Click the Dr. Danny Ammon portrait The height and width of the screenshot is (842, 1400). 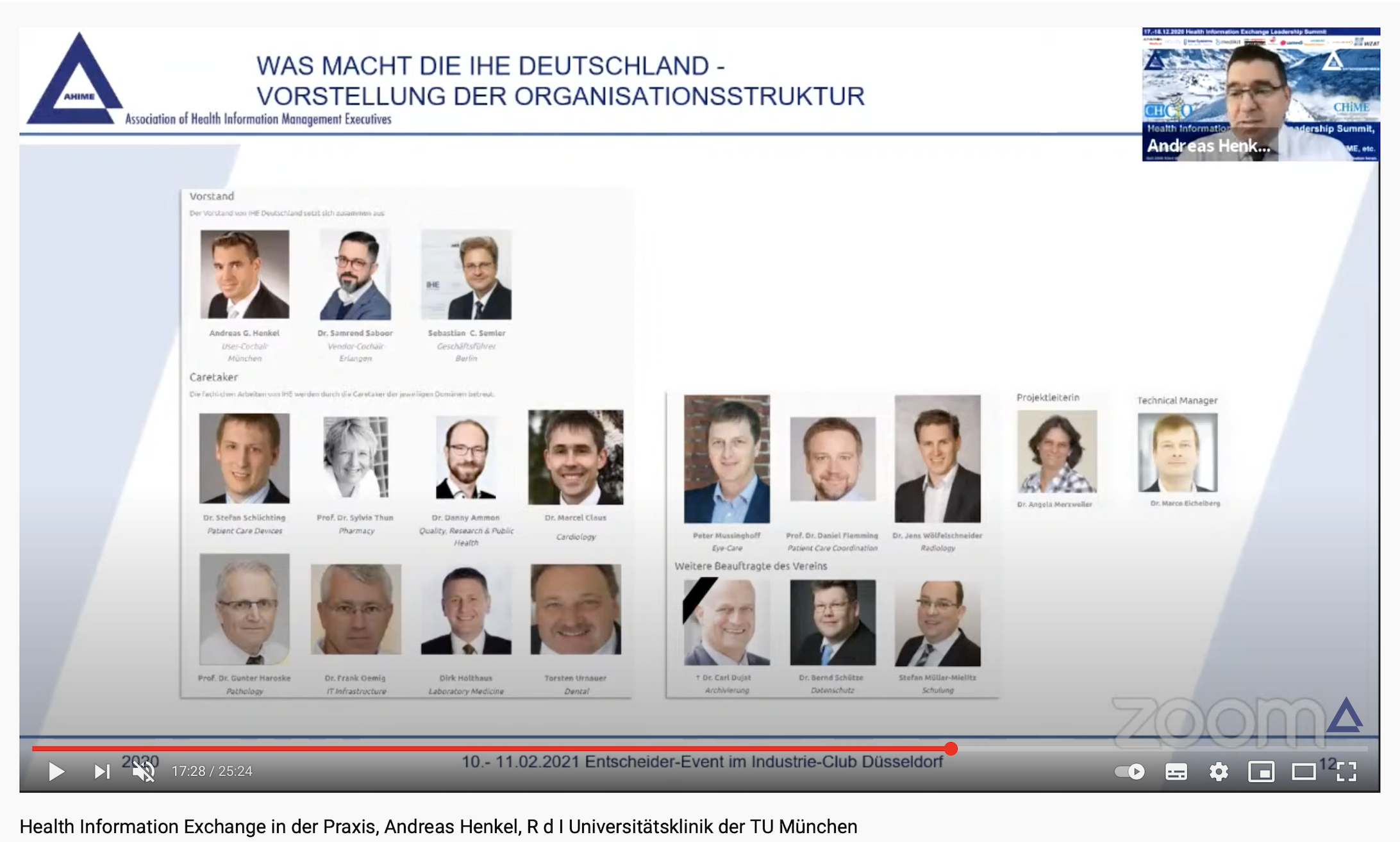[x=466, y=457]
